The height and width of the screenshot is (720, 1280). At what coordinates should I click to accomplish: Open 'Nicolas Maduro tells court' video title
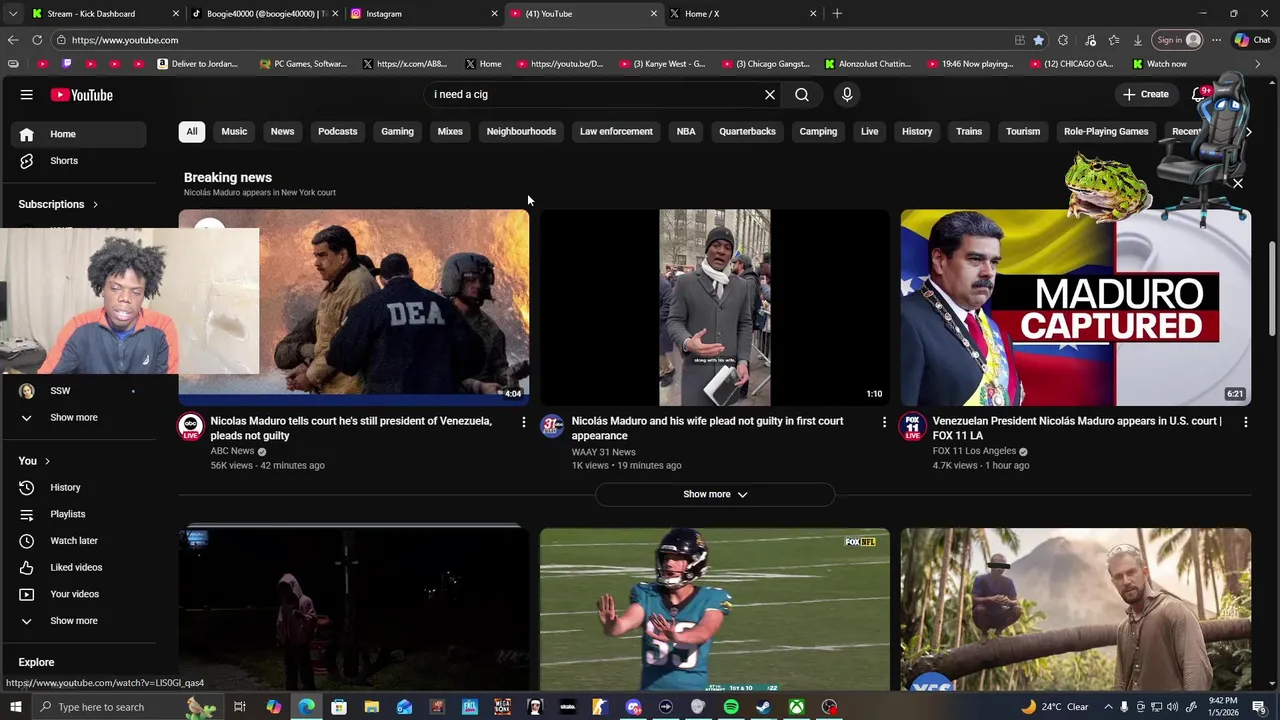[351, 428]
